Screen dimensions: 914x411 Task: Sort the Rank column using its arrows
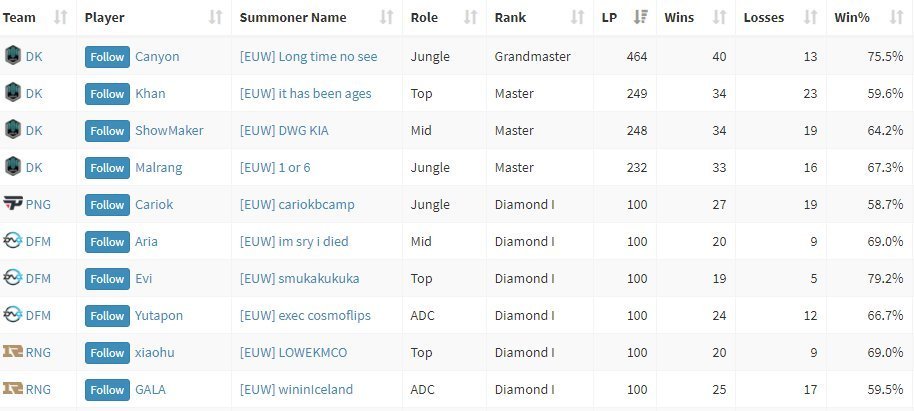[577, 17]
